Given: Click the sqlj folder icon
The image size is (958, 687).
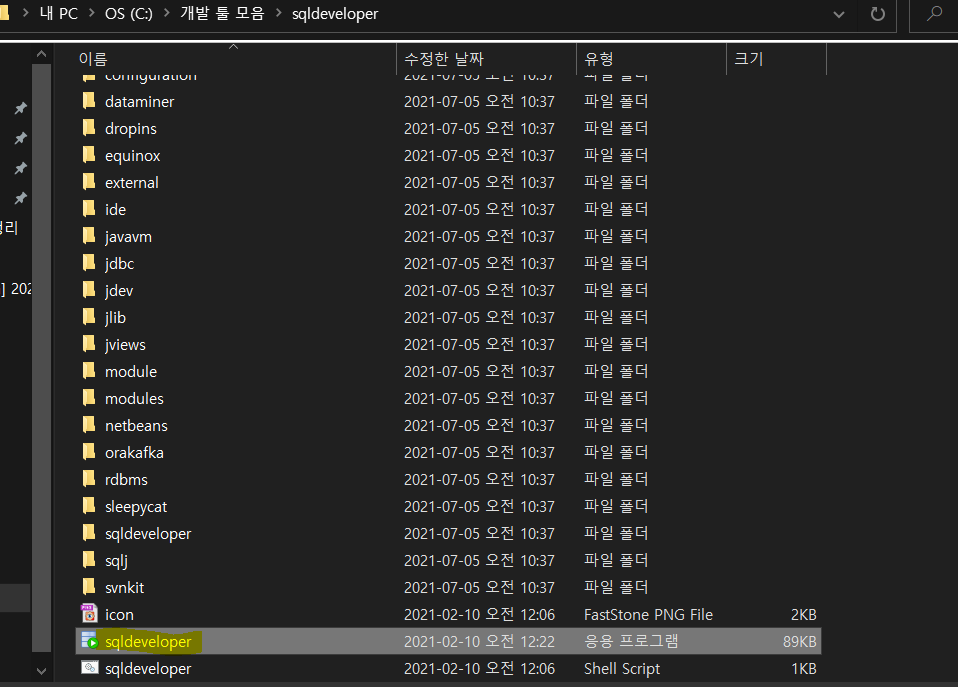Looking at the screenshot, I should click(x=89, y=560).
